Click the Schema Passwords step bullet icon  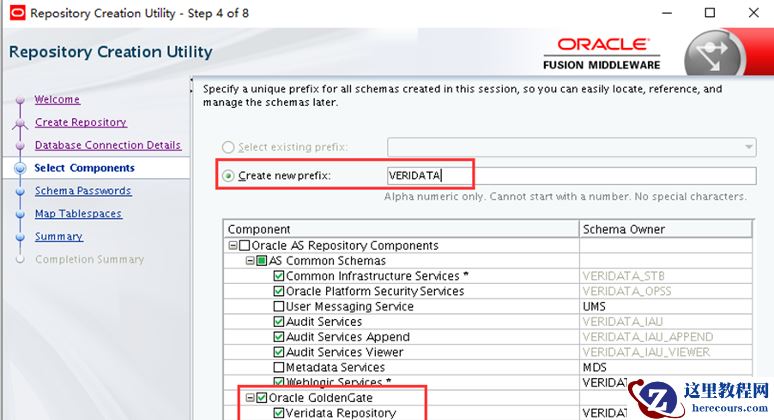click(x=20, y=191)
